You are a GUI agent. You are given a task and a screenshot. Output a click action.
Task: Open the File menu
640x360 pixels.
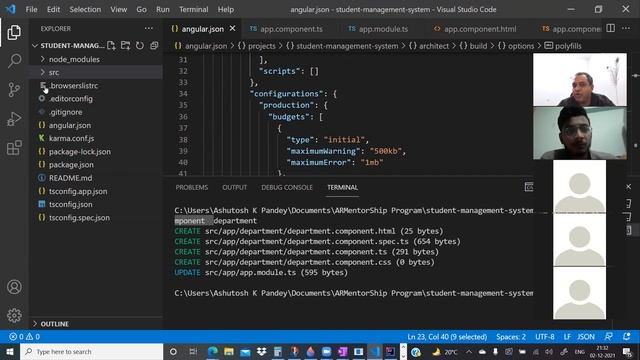click(31, 9)
